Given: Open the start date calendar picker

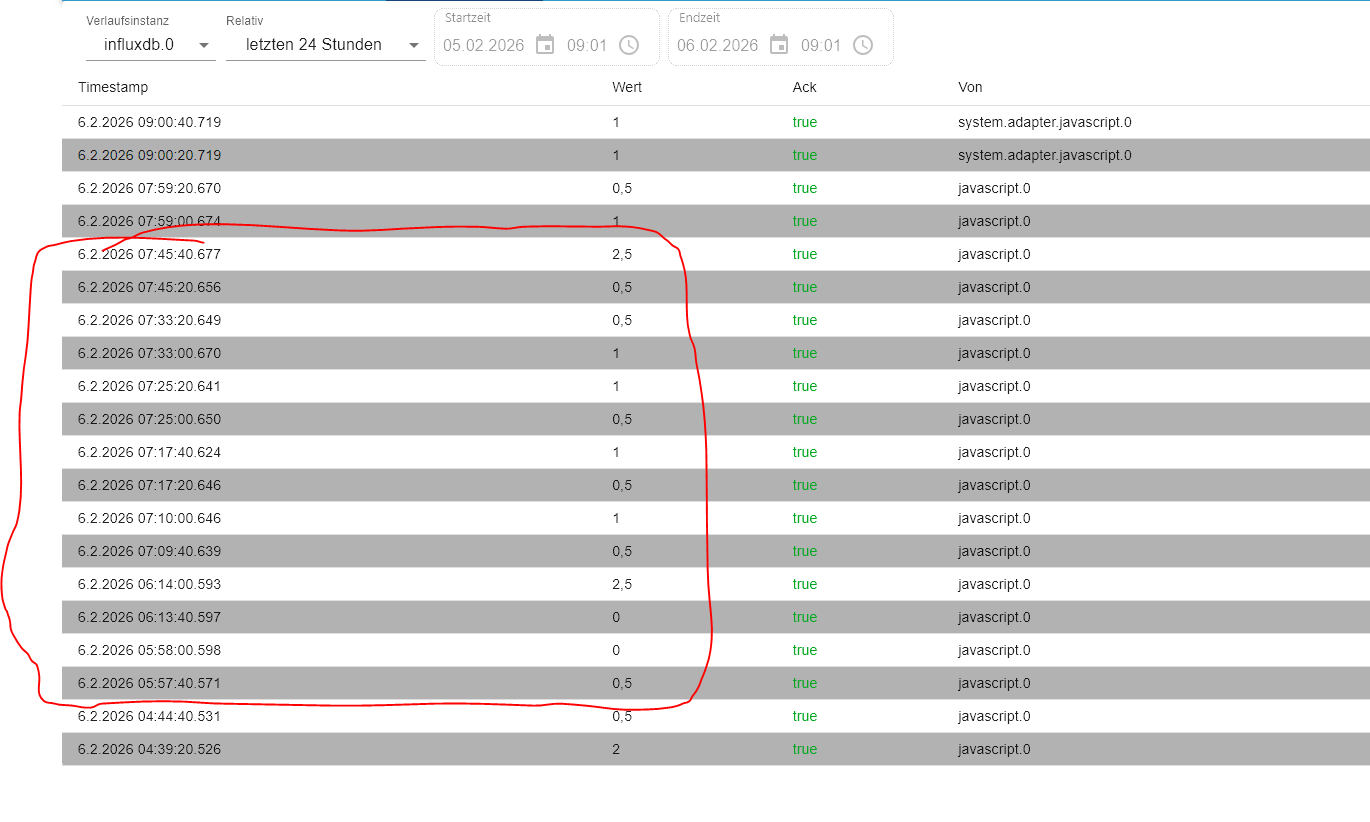Looking at the screenshot, I should pyautogui.click(x=545, y=45).
